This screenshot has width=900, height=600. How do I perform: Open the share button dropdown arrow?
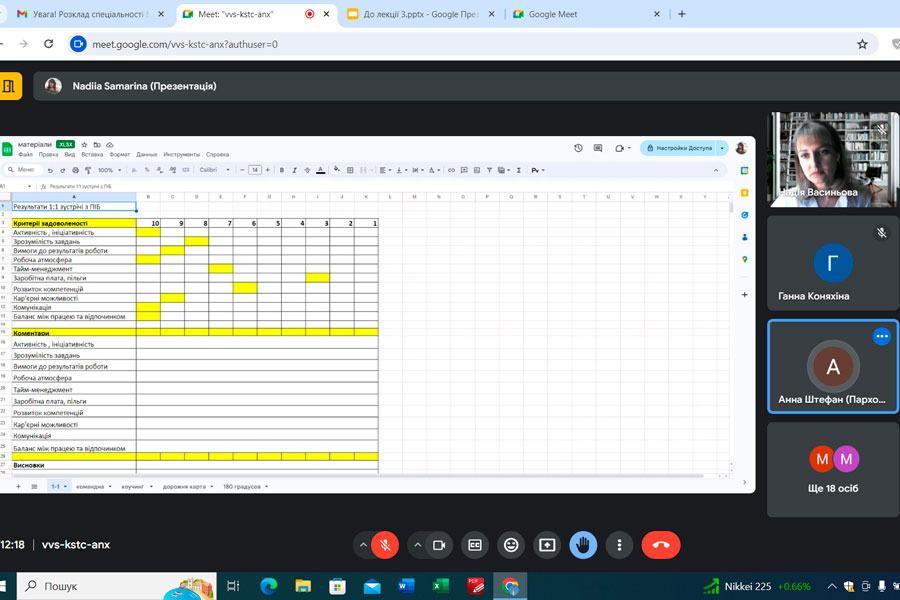click(x=722, y=148)
